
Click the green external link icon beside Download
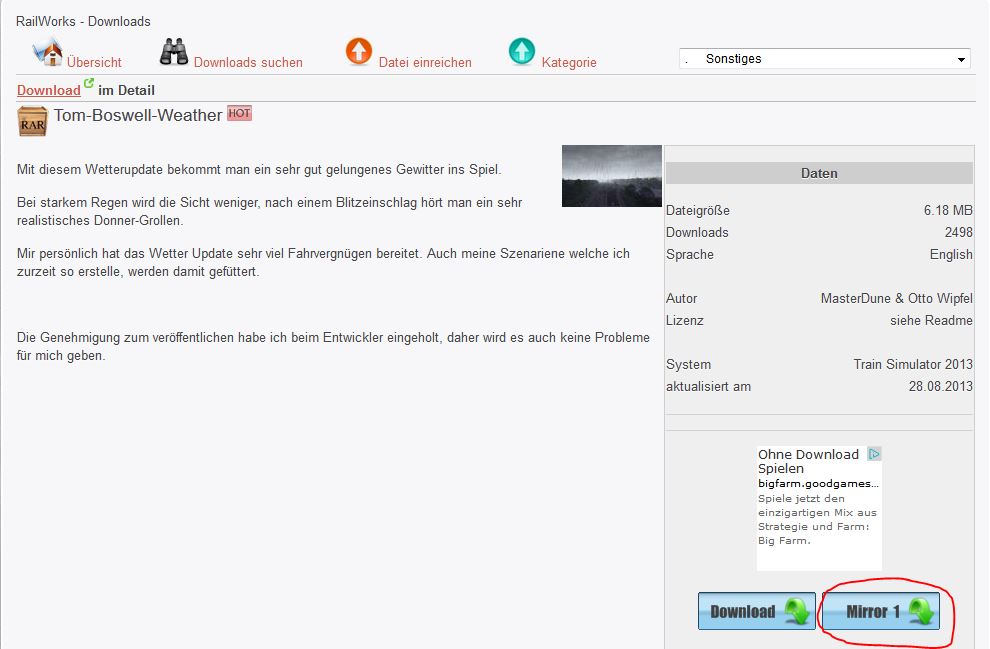89,83
